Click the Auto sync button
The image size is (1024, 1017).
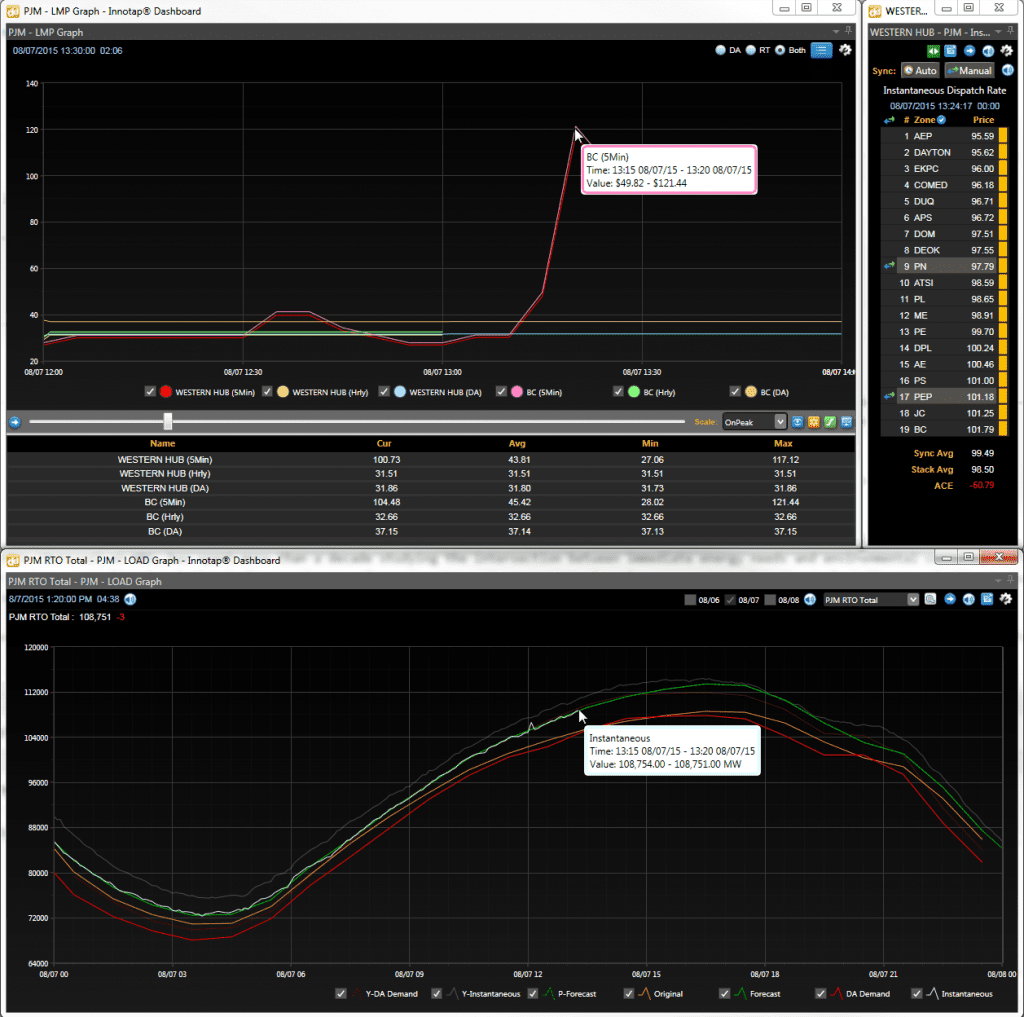coord(920,71)
